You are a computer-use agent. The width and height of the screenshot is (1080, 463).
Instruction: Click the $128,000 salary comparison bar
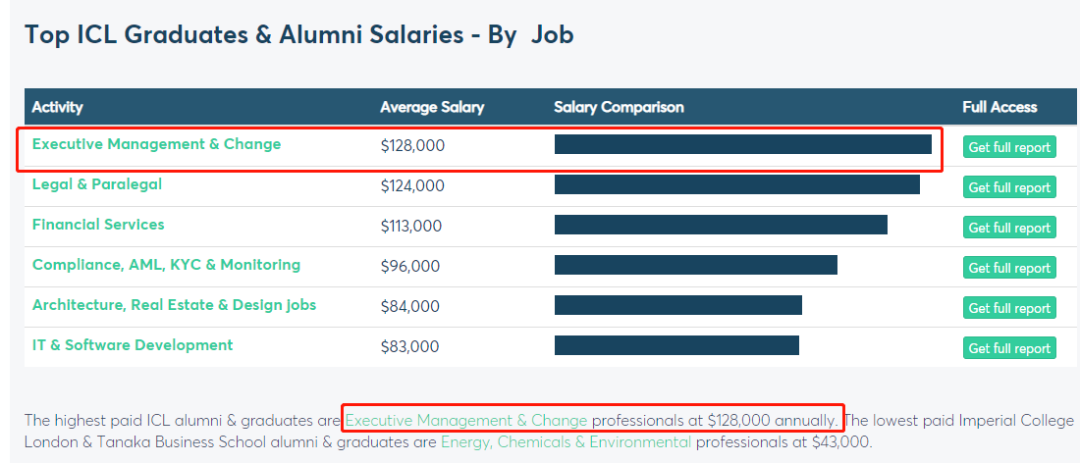point(743,144)
